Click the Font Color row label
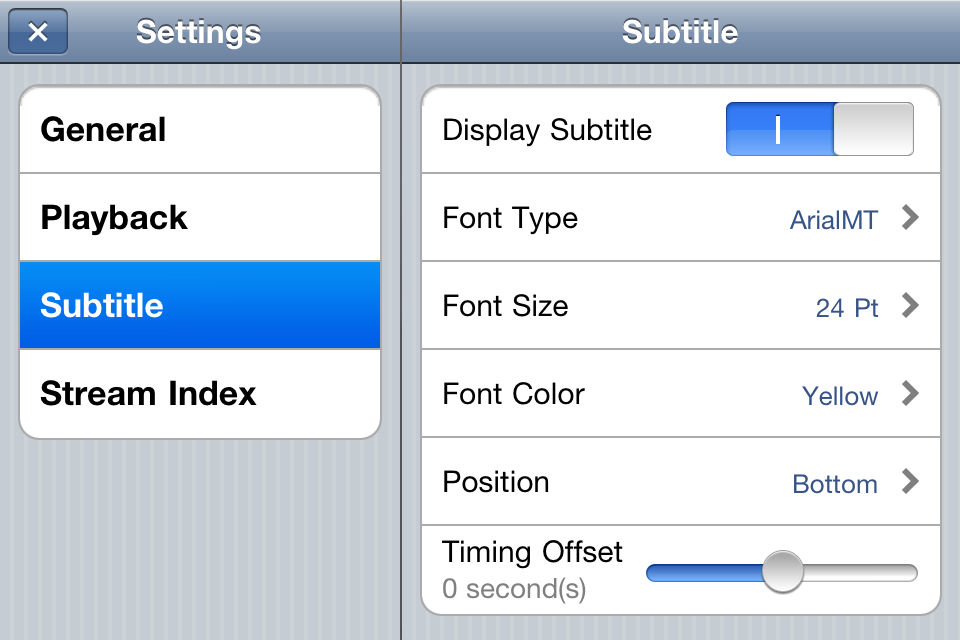 [x=513, y=394]
